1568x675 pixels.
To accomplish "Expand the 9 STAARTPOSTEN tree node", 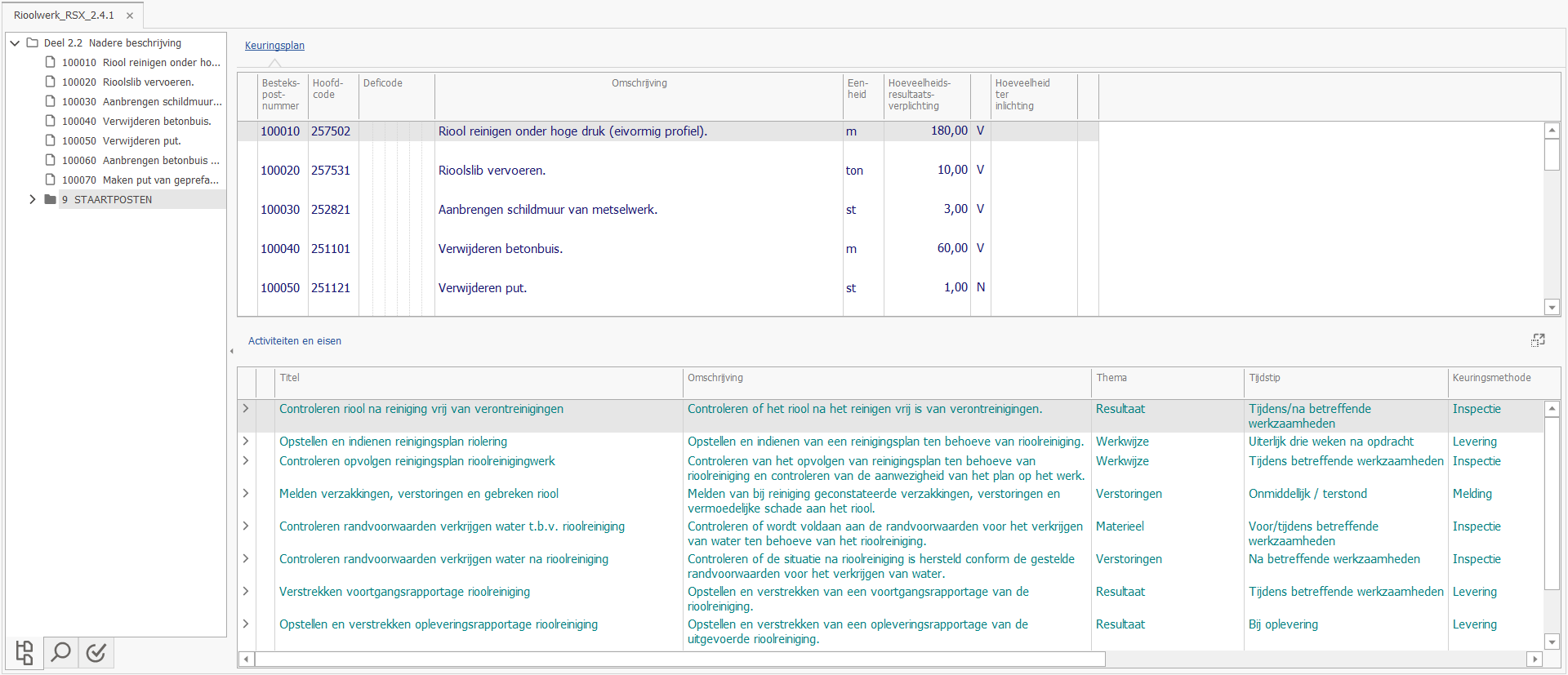I will tap(33, 199).
